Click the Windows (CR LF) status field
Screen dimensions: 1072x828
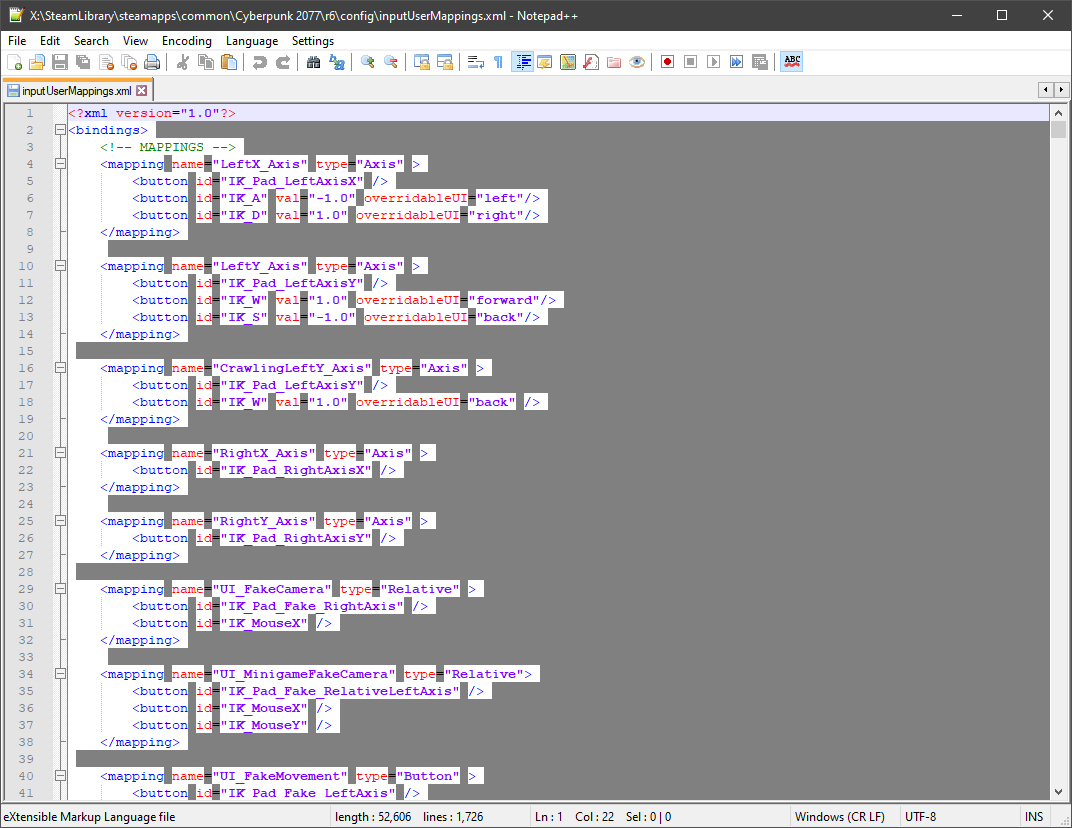[x=840, y=817]
